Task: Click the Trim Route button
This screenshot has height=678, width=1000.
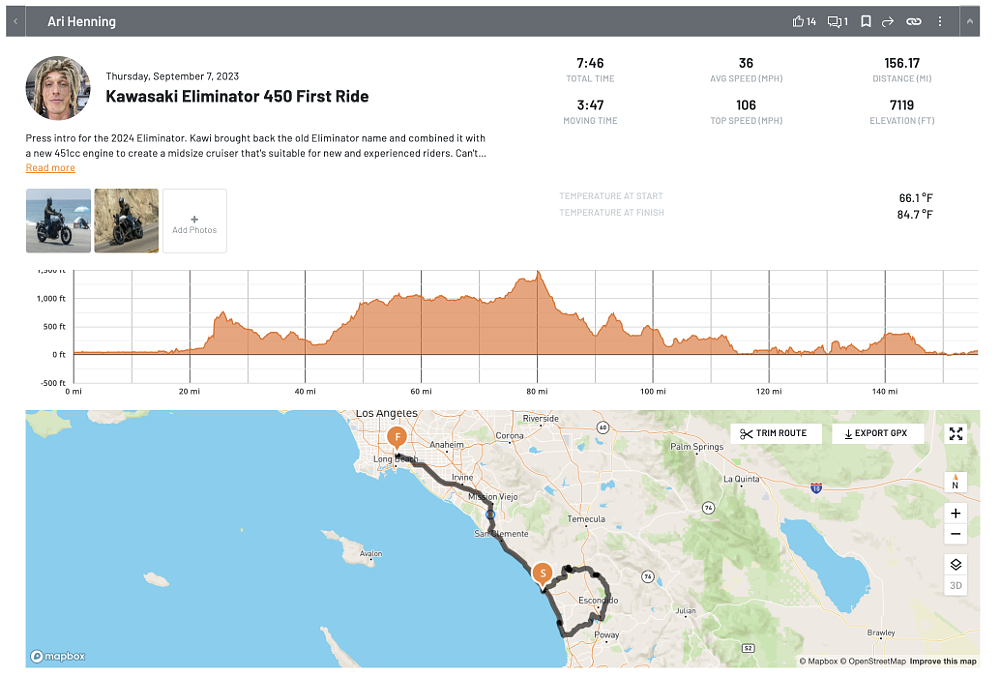Action: tap(776, 433)
